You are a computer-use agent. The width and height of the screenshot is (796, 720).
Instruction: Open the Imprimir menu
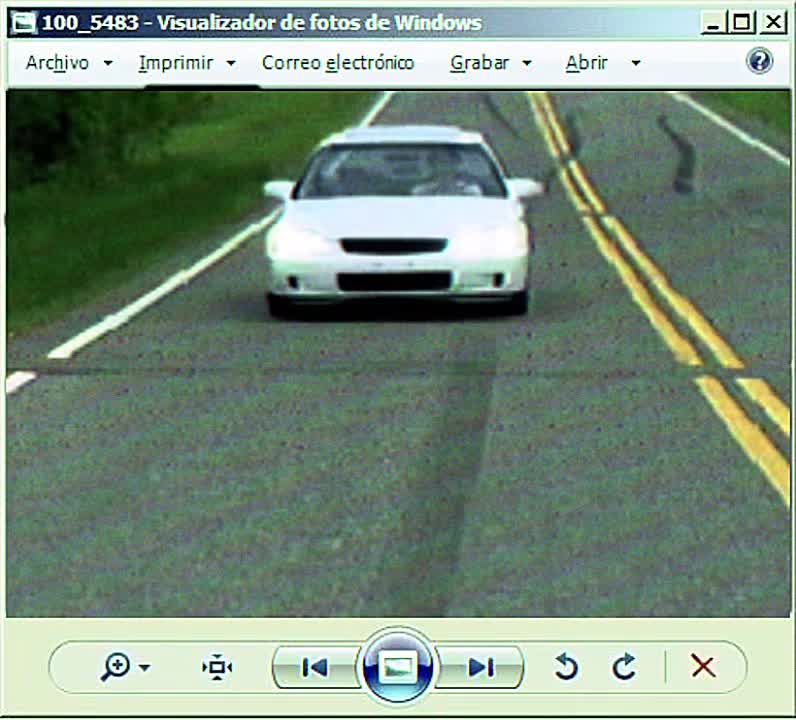pos(176,63)
